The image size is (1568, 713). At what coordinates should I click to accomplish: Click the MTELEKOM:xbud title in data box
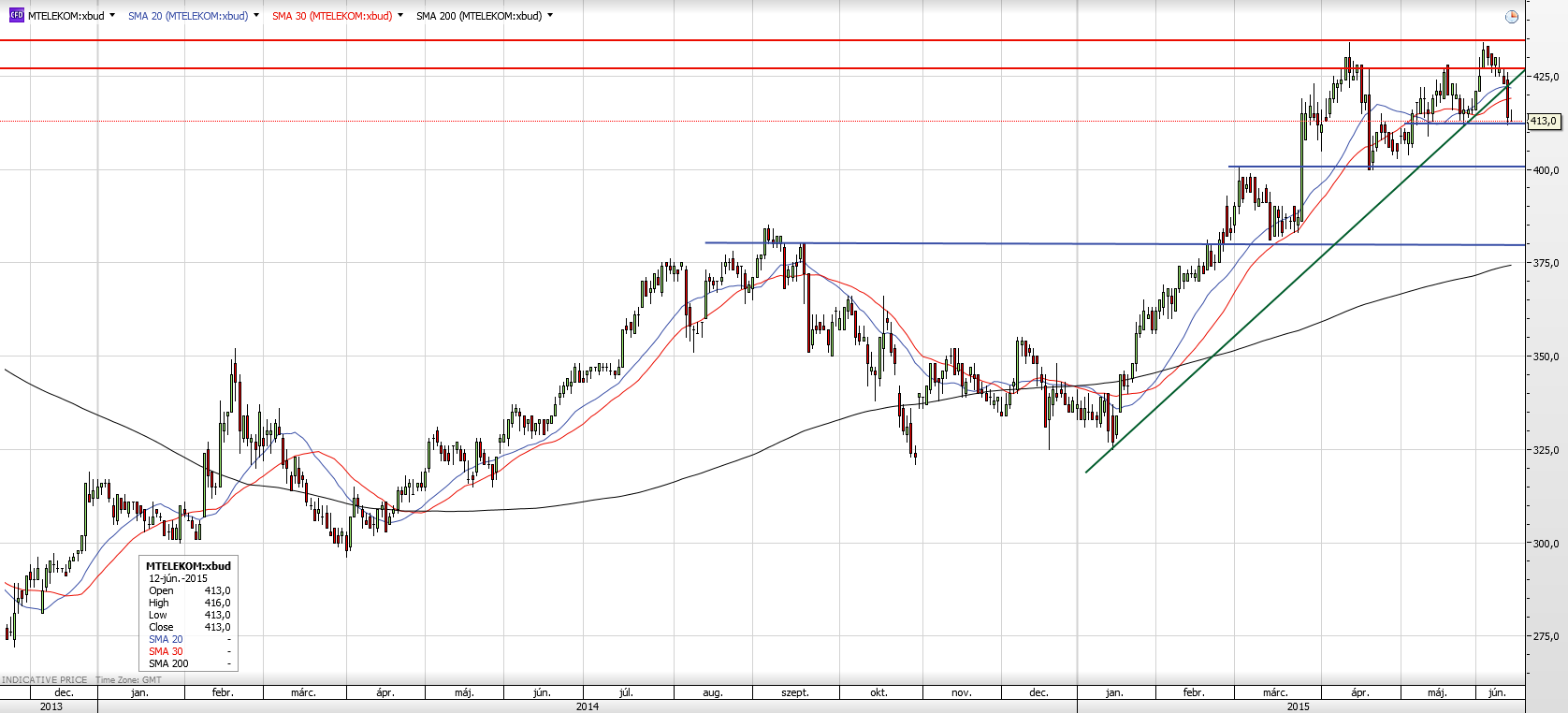coord(188,566)
